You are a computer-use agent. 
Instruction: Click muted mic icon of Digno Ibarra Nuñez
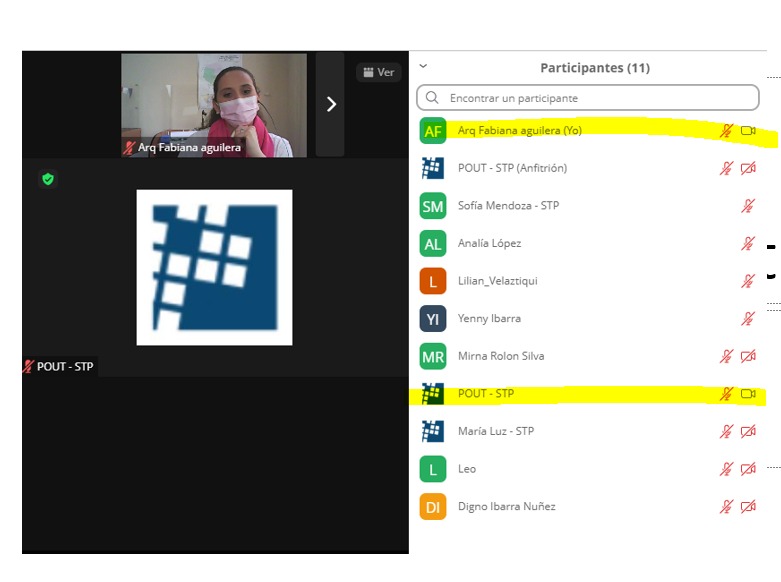[726, 507]
